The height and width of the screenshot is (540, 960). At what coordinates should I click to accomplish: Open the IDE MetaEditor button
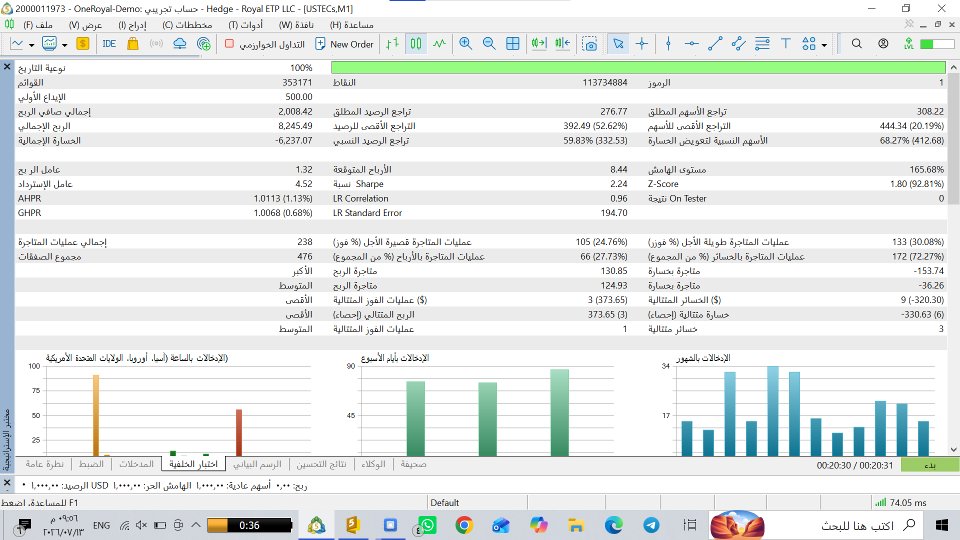[109, 43]
